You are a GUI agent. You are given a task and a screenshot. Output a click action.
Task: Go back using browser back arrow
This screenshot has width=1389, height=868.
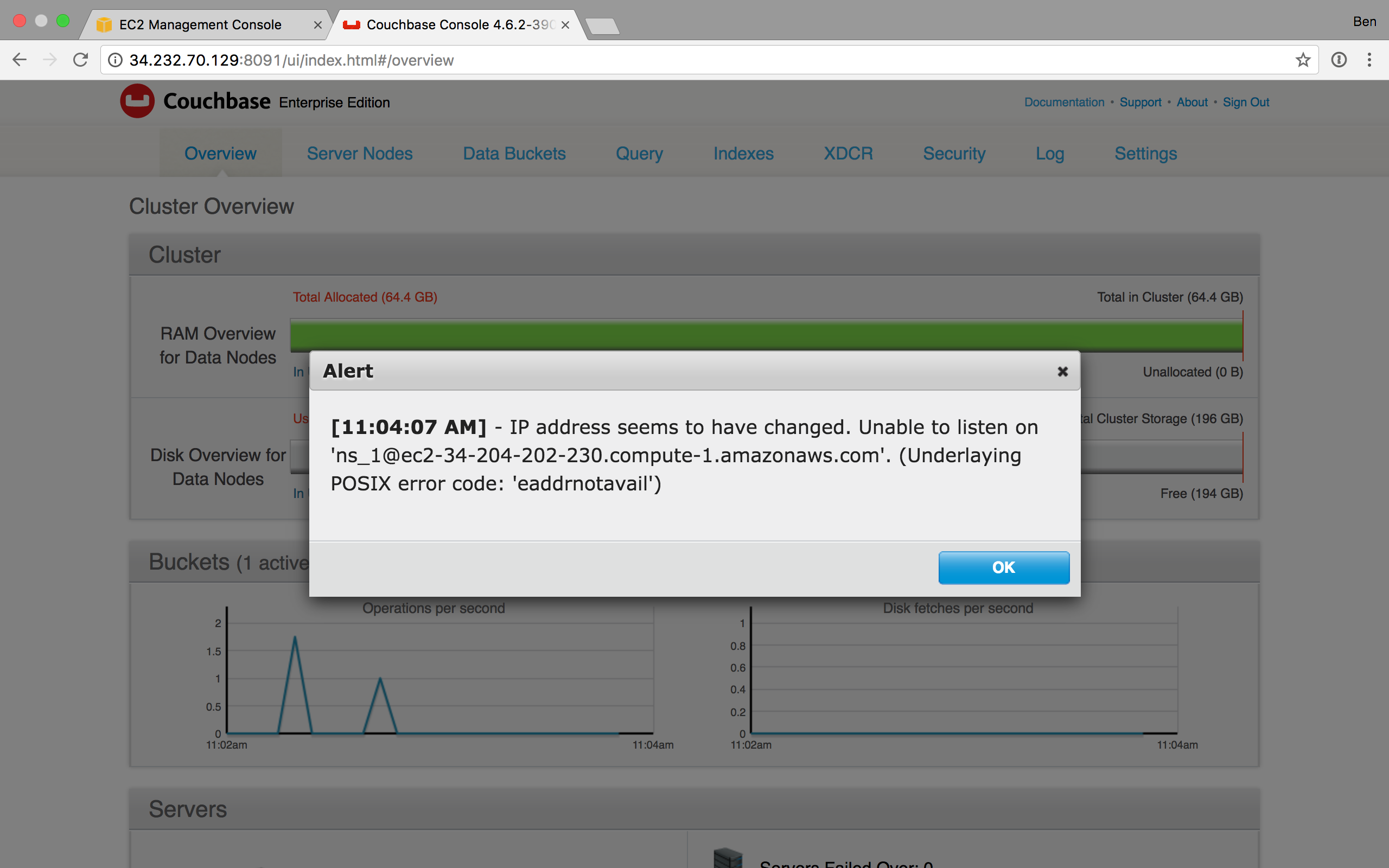(x=20, y=60)
